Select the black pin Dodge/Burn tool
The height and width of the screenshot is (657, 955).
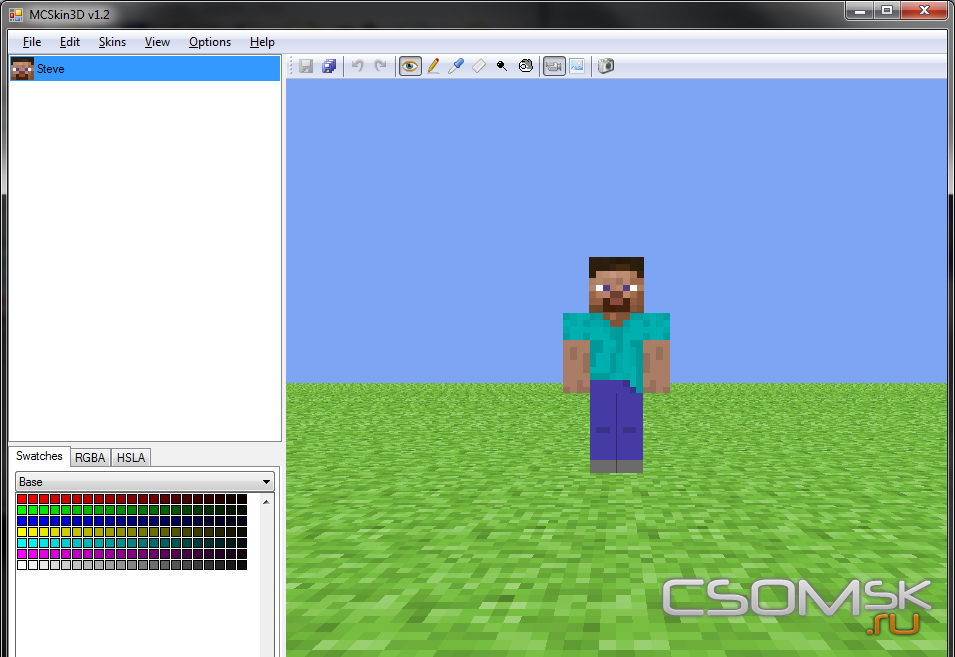(x=502, y=66)
